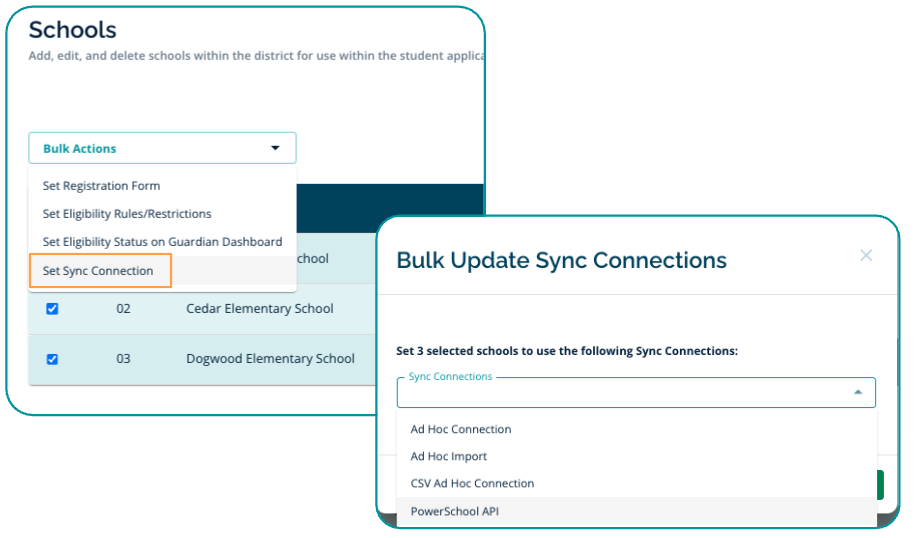Click the Cedar Elementary School name

pyautogui.click(x=260, y=309)
